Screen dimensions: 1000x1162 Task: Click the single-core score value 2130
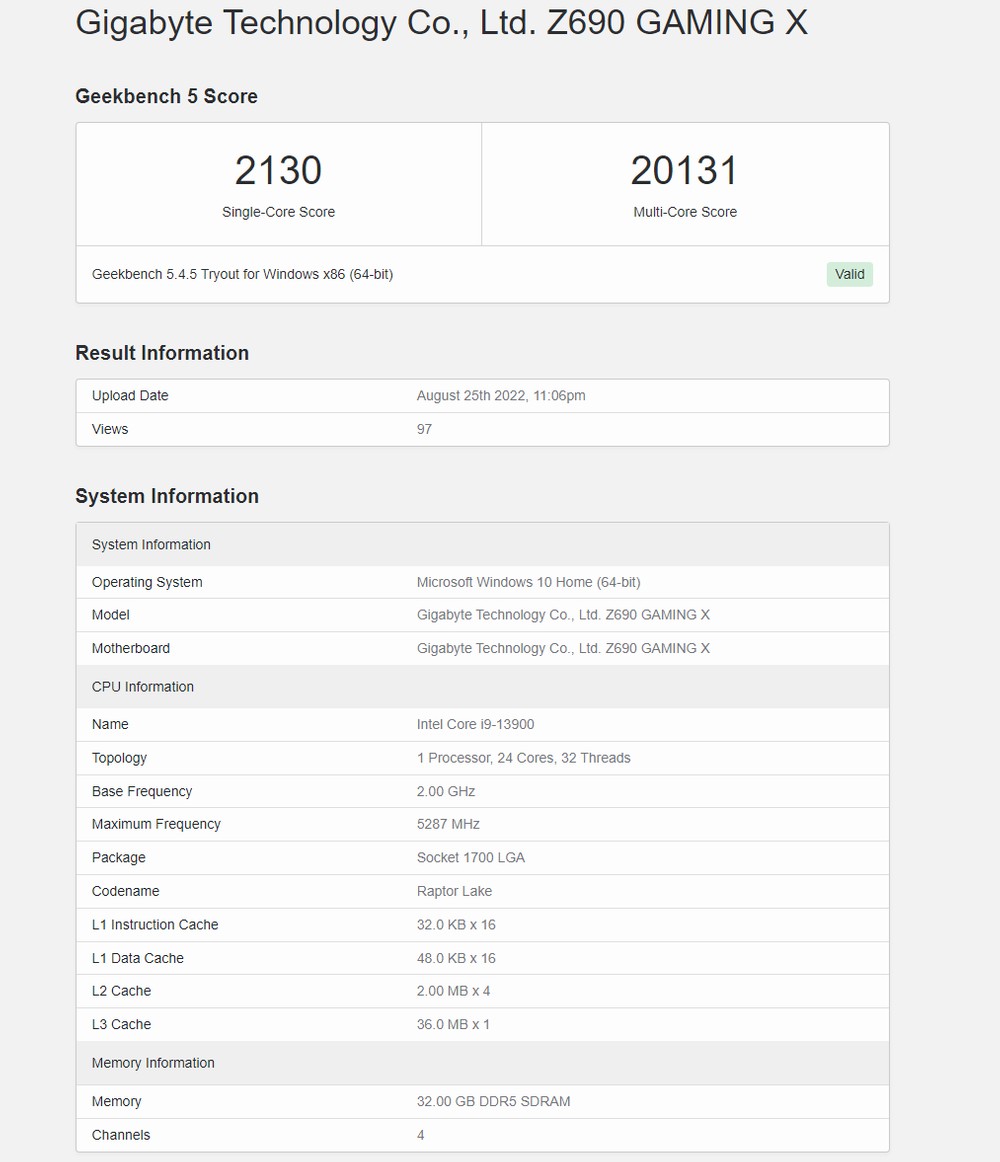[278, 170]
